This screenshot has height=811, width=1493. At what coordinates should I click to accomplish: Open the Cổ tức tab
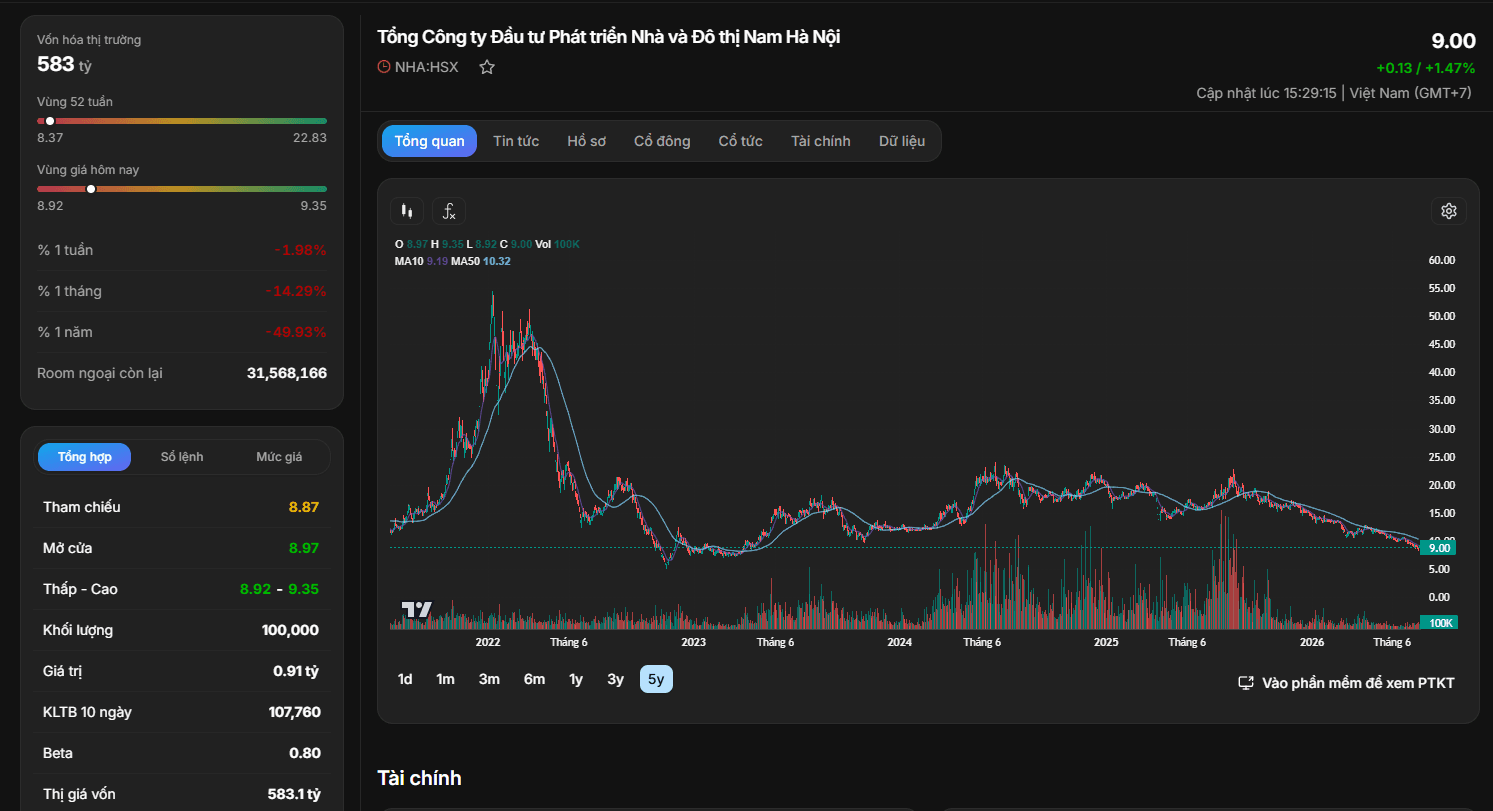tap(740, 141)
